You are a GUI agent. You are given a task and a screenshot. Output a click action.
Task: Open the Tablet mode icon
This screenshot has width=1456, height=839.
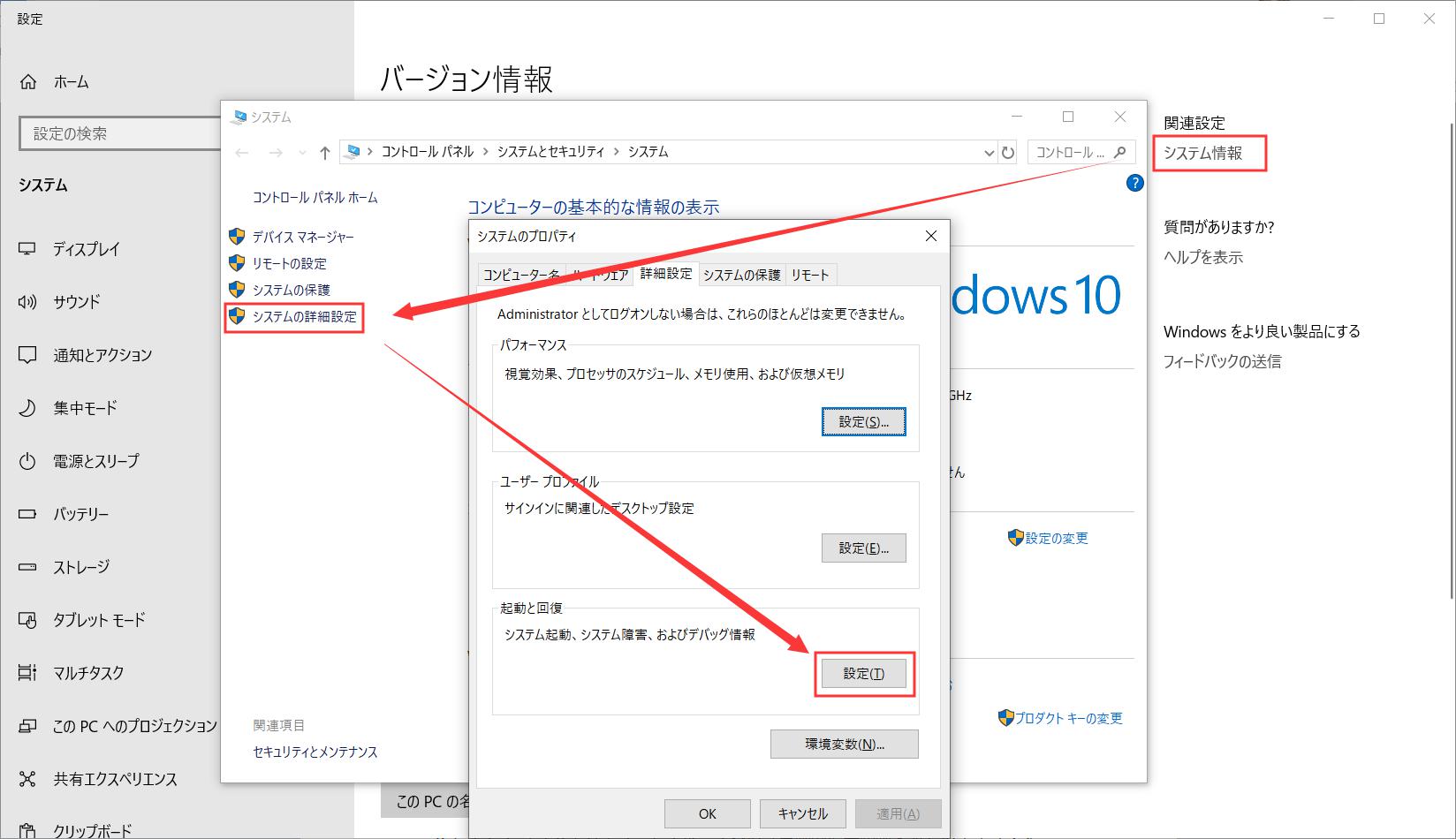point(27,620)
